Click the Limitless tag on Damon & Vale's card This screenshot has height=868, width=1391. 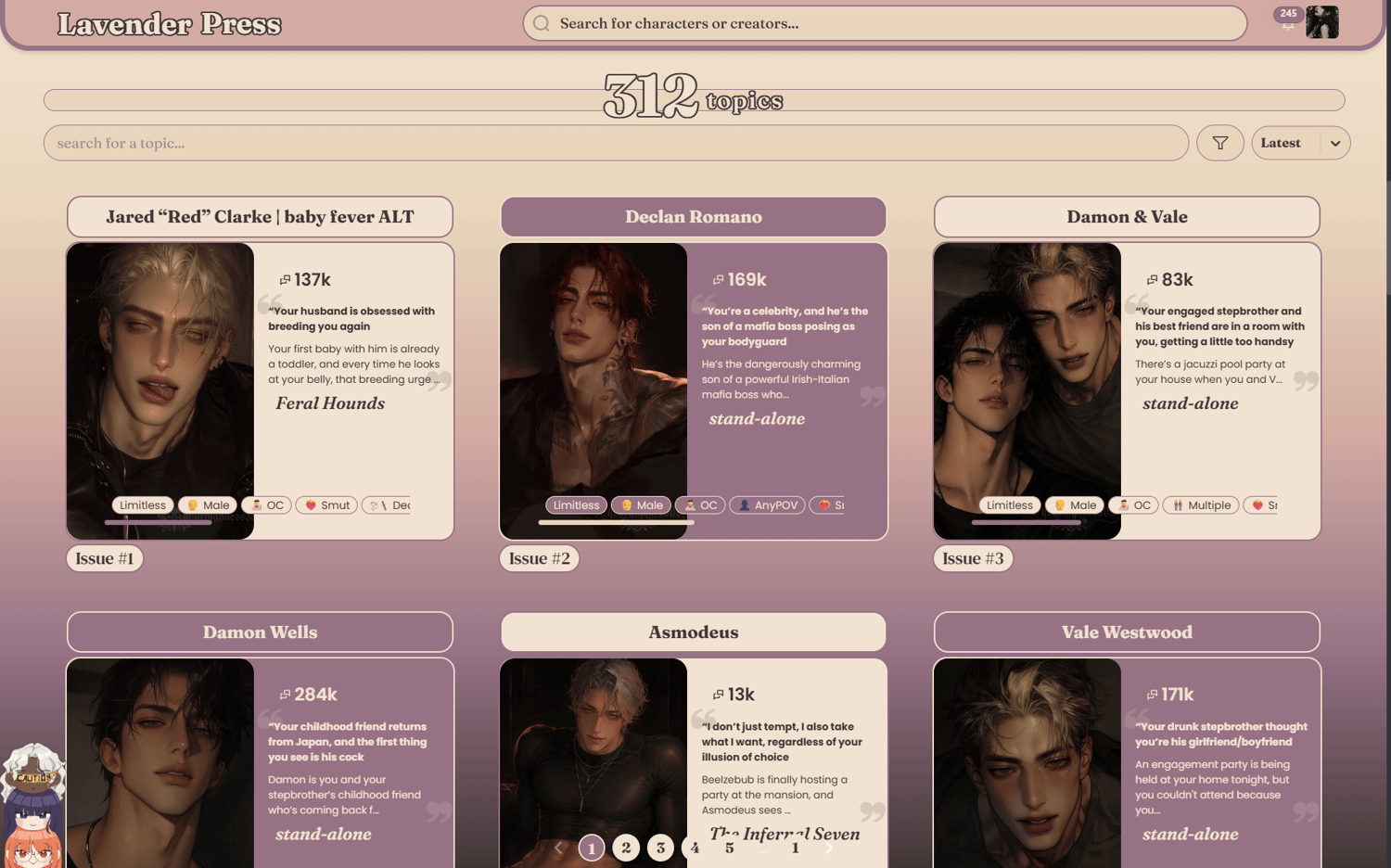1010,505
